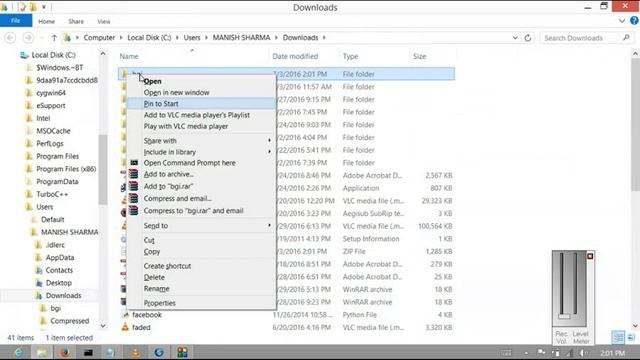Image resolution: width=640 pixels, height=360 pixels.
Task: Switch to large icons view button
Action: (631, 337)
